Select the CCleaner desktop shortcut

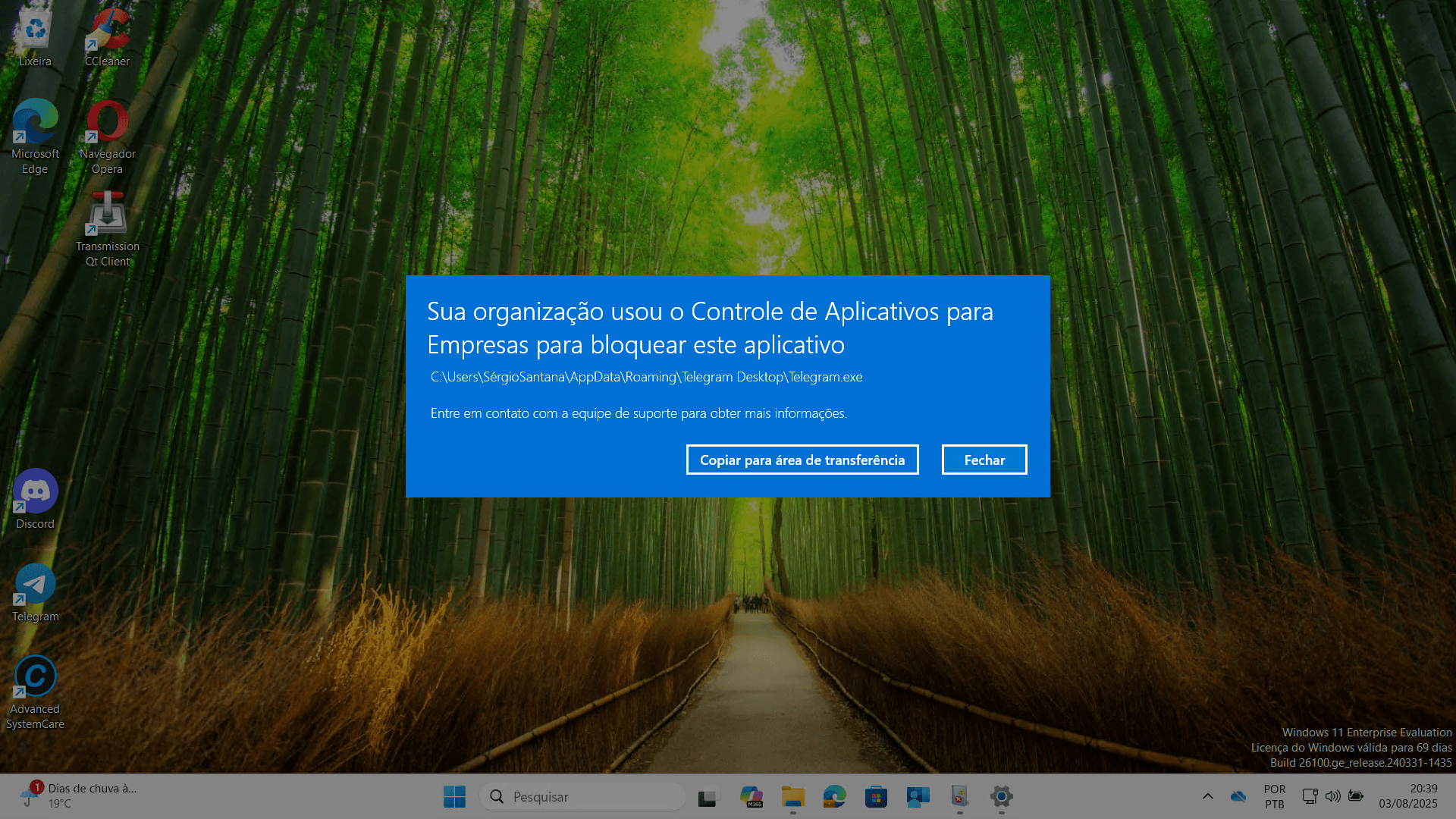tap(107, 37)
